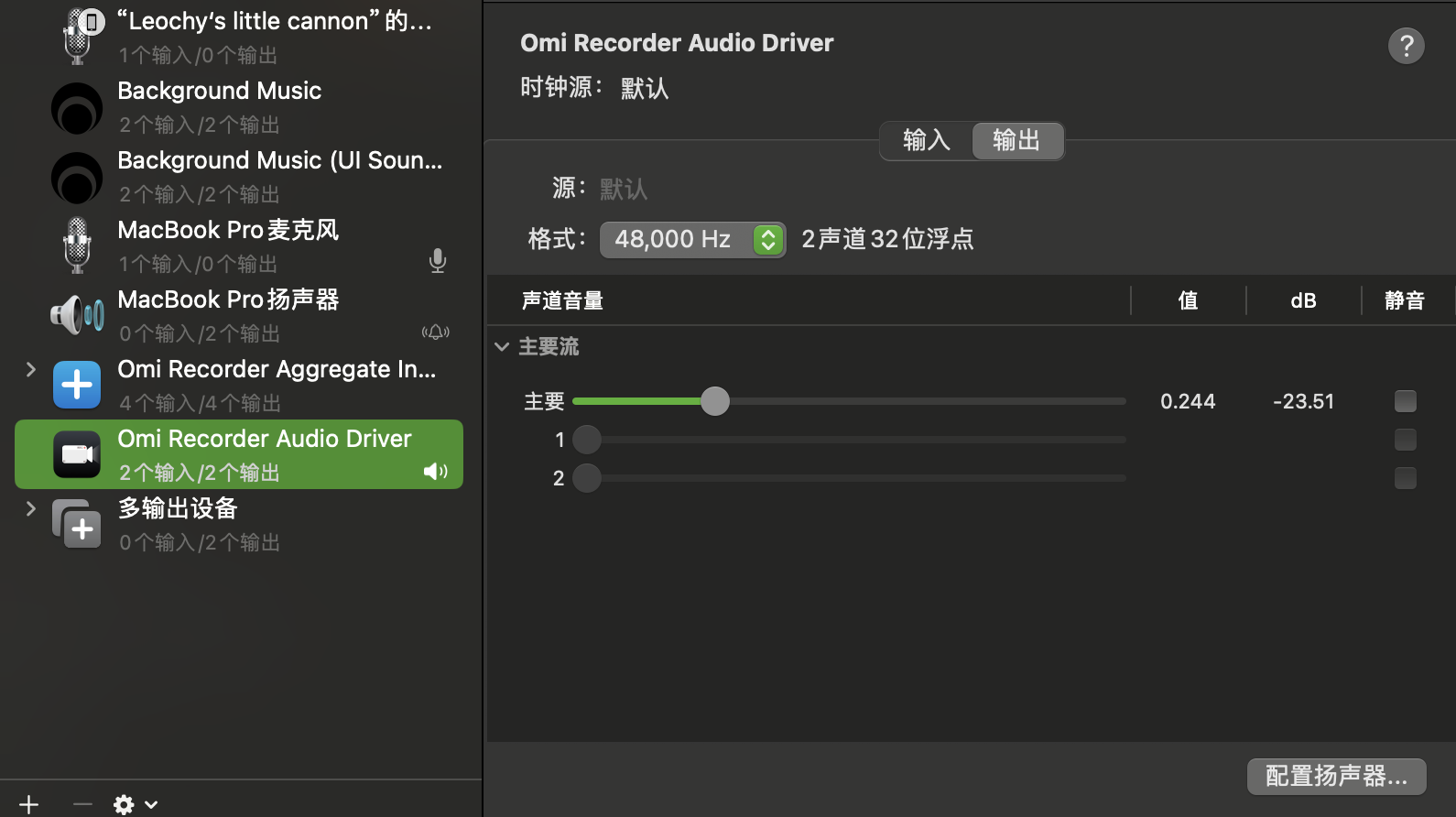
Task: Click the default input microphone indicator
Action: pyautogui.click(x=438, y=261)
